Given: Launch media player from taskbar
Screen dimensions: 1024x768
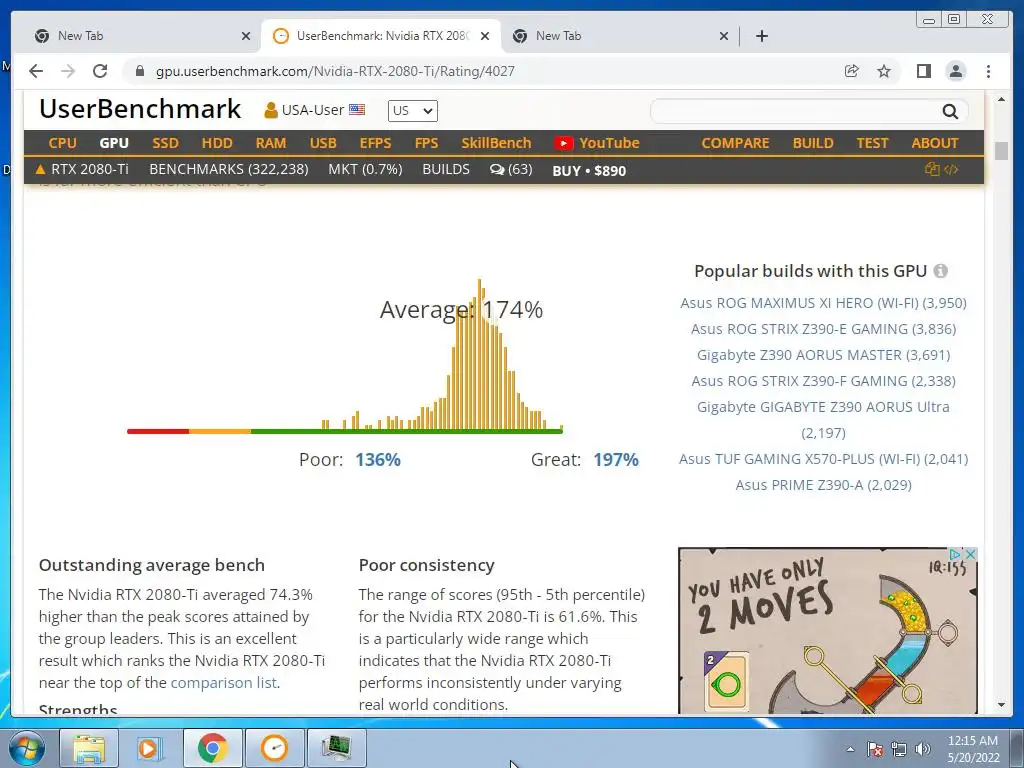Looking at the screenshot, I should coord(150,748).
